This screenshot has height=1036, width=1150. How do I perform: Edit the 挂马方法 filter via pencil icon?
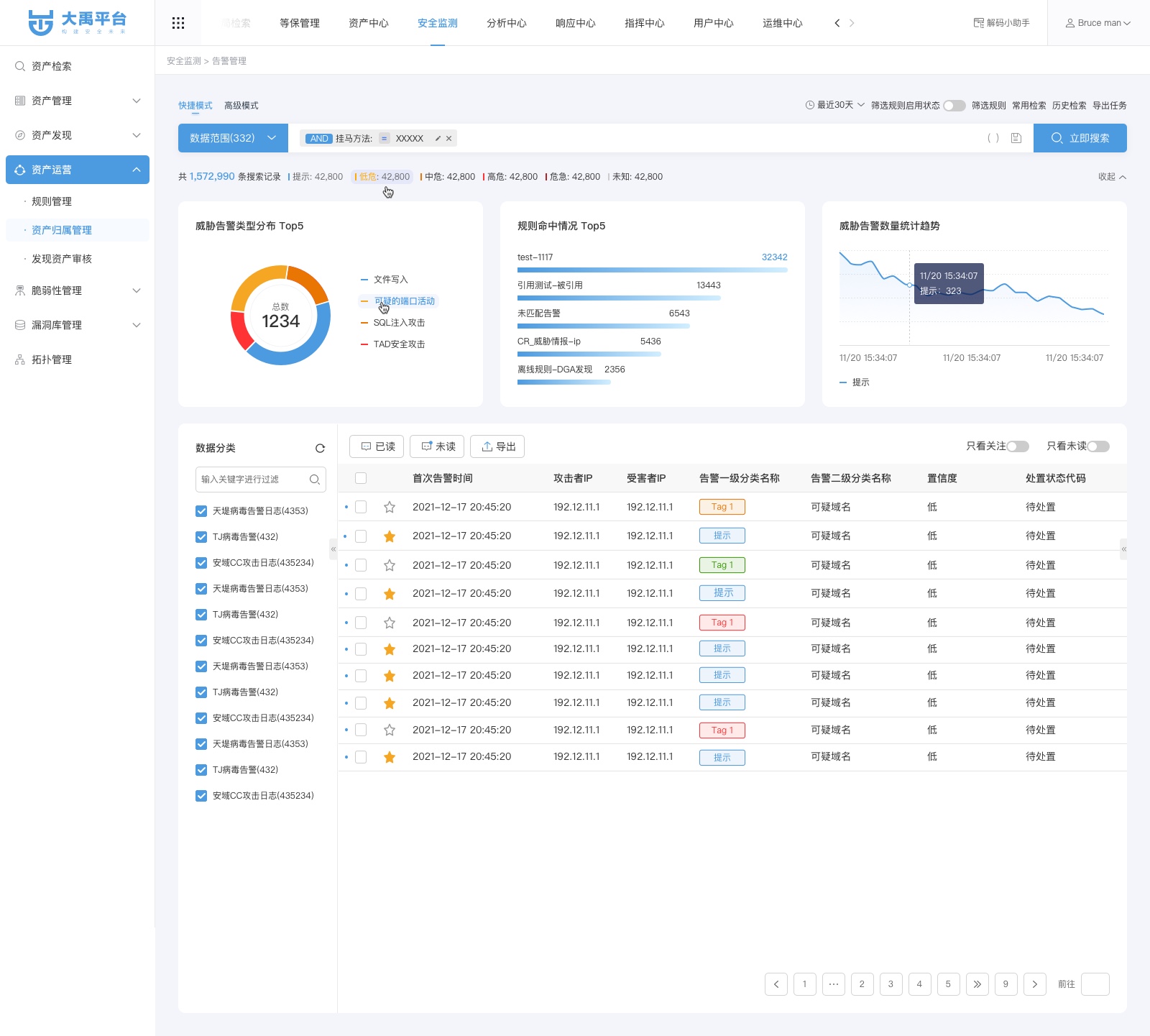tap(438, 139)
